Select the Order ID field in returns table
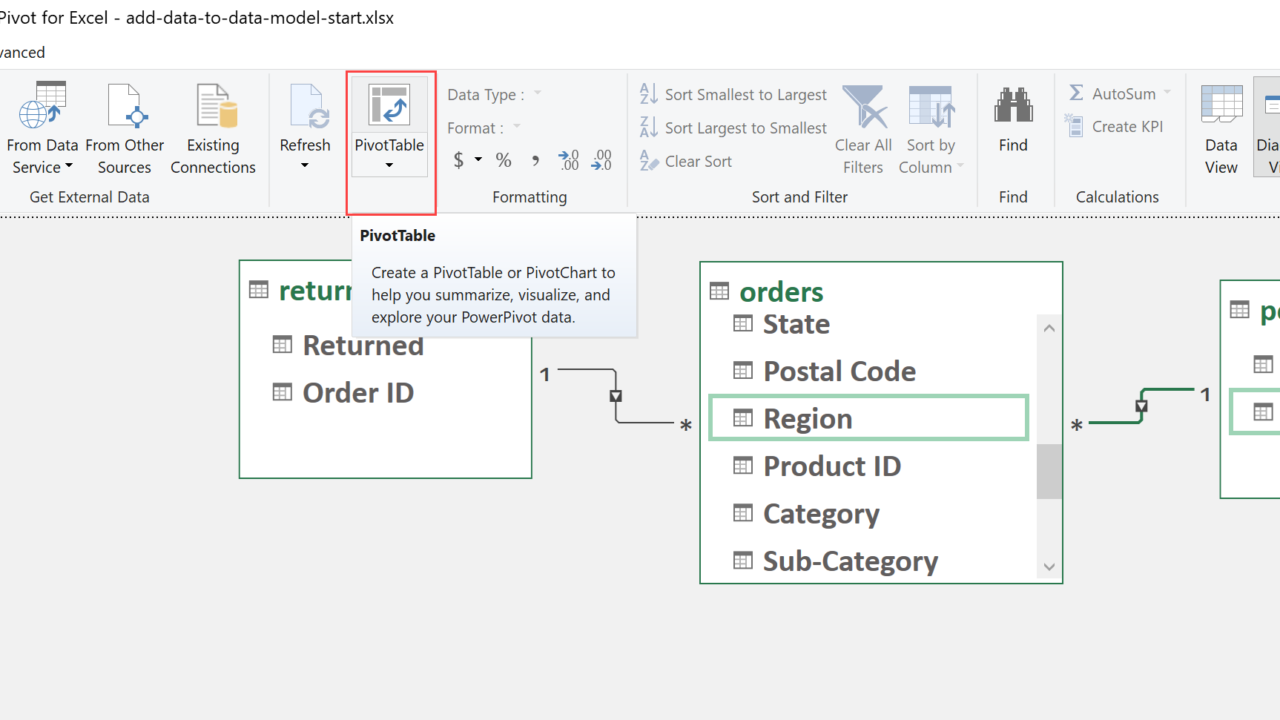The image size is (1280, 720). pos(358,393)
